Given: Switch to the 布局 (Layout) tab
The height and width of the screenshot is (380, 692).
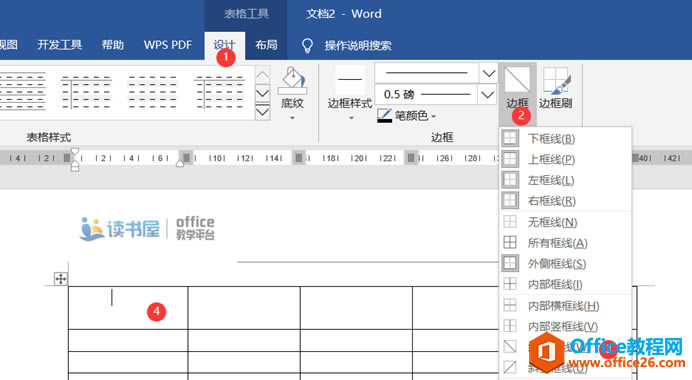Looking at the screenshot, I should [x=266, y=45].
